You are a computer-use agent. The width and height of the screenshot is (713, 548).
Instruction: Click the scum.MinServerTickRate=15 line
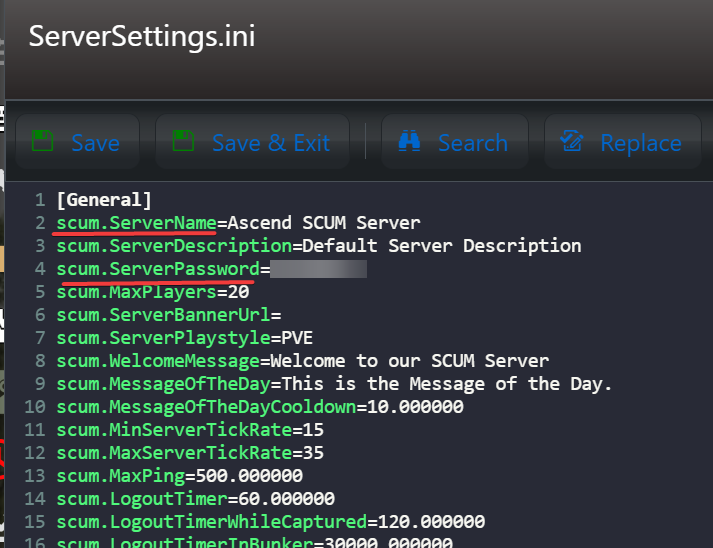pos(190,430)
